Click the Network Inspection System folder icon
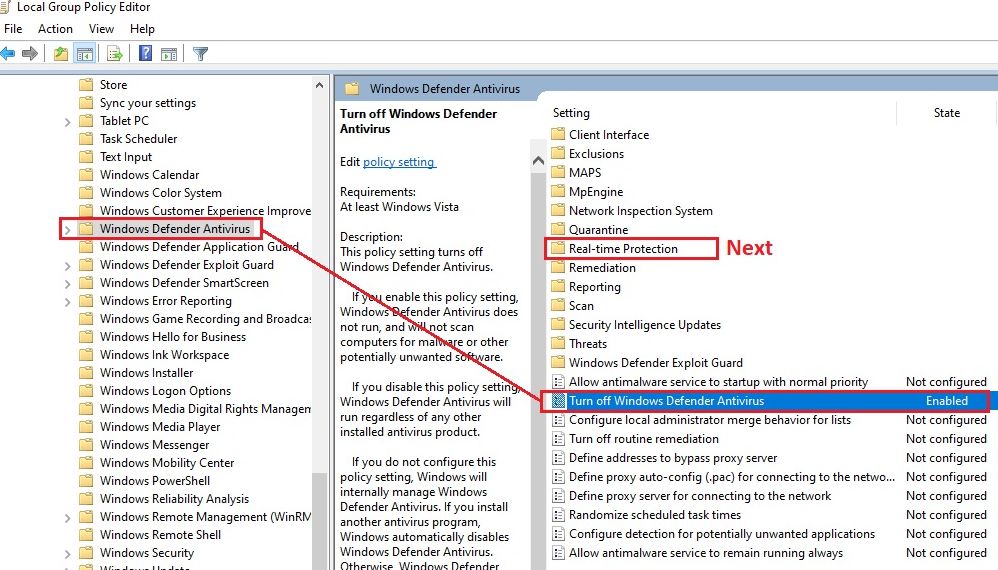998x570 pixels. click(x=558, y=211)
